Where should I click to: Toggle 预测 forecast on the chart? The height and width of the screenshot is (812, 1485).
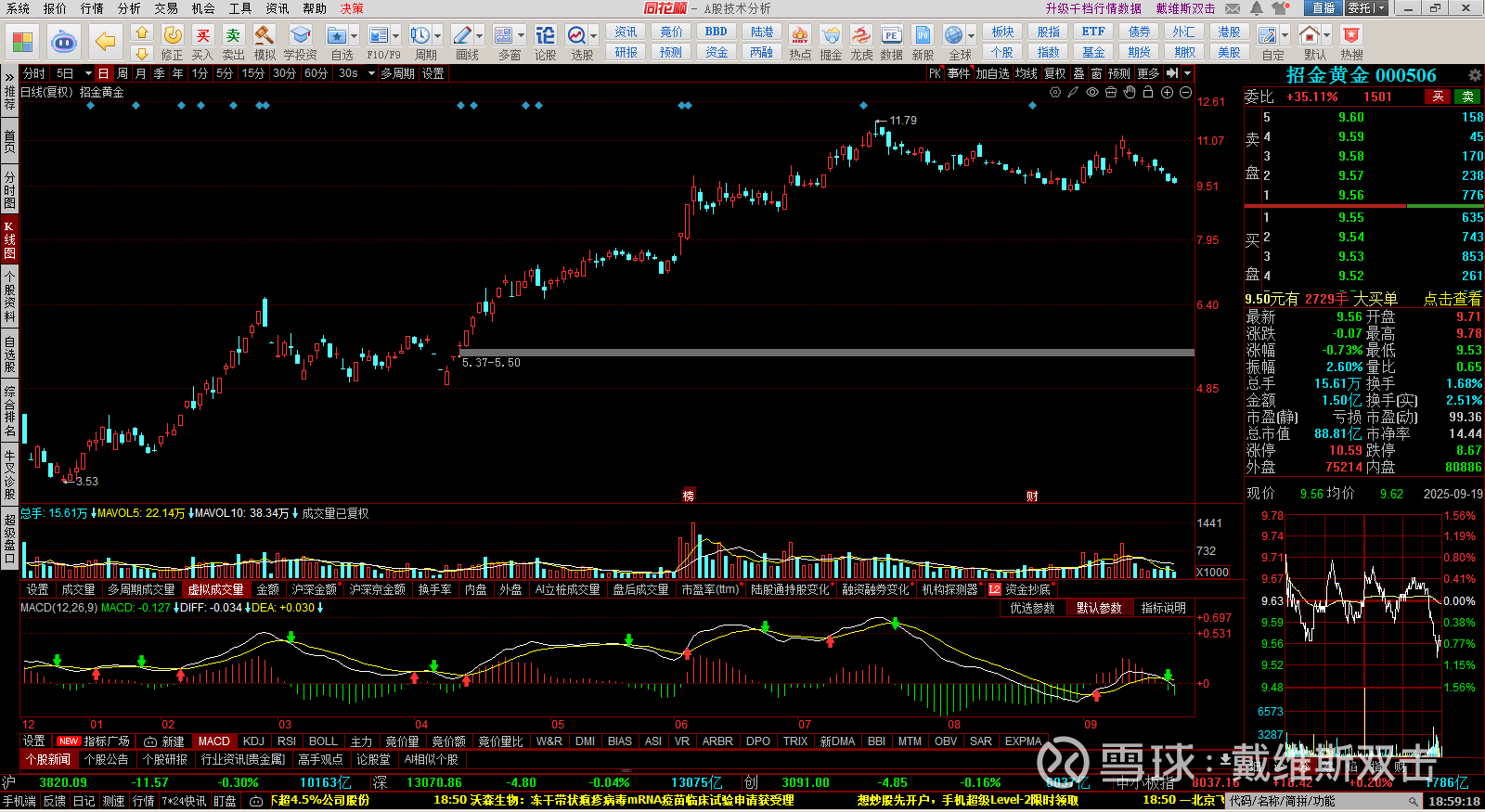[1119, 73]
